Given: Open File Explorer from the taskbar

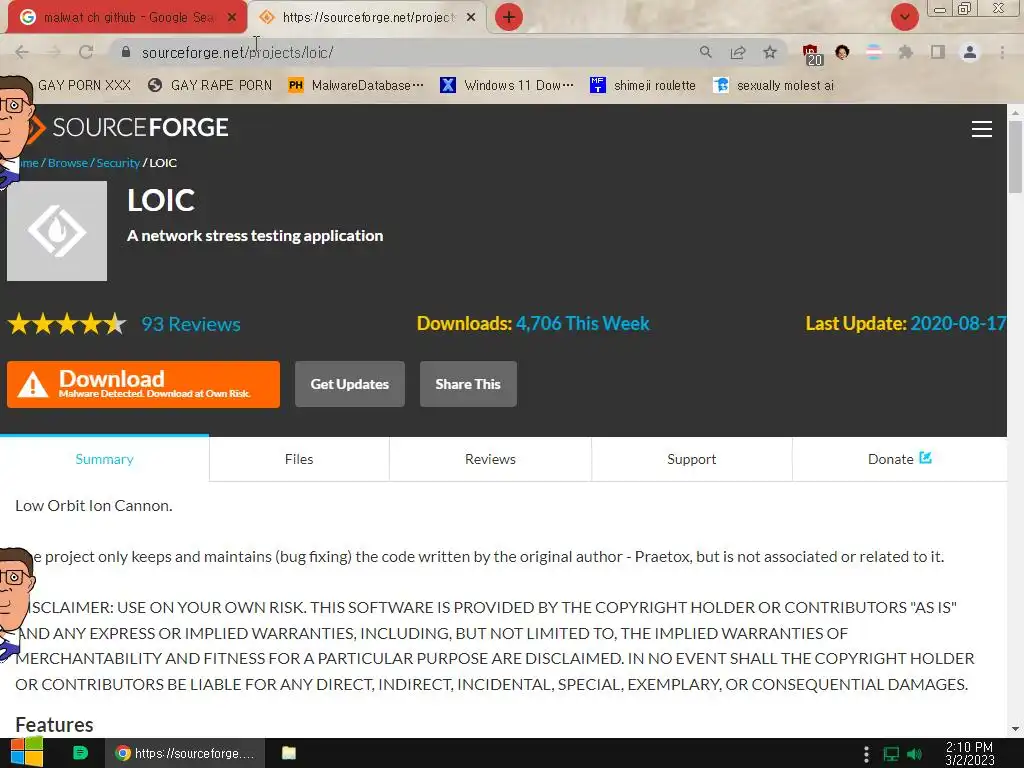Looking at the screenshot, I should [289, 753].
